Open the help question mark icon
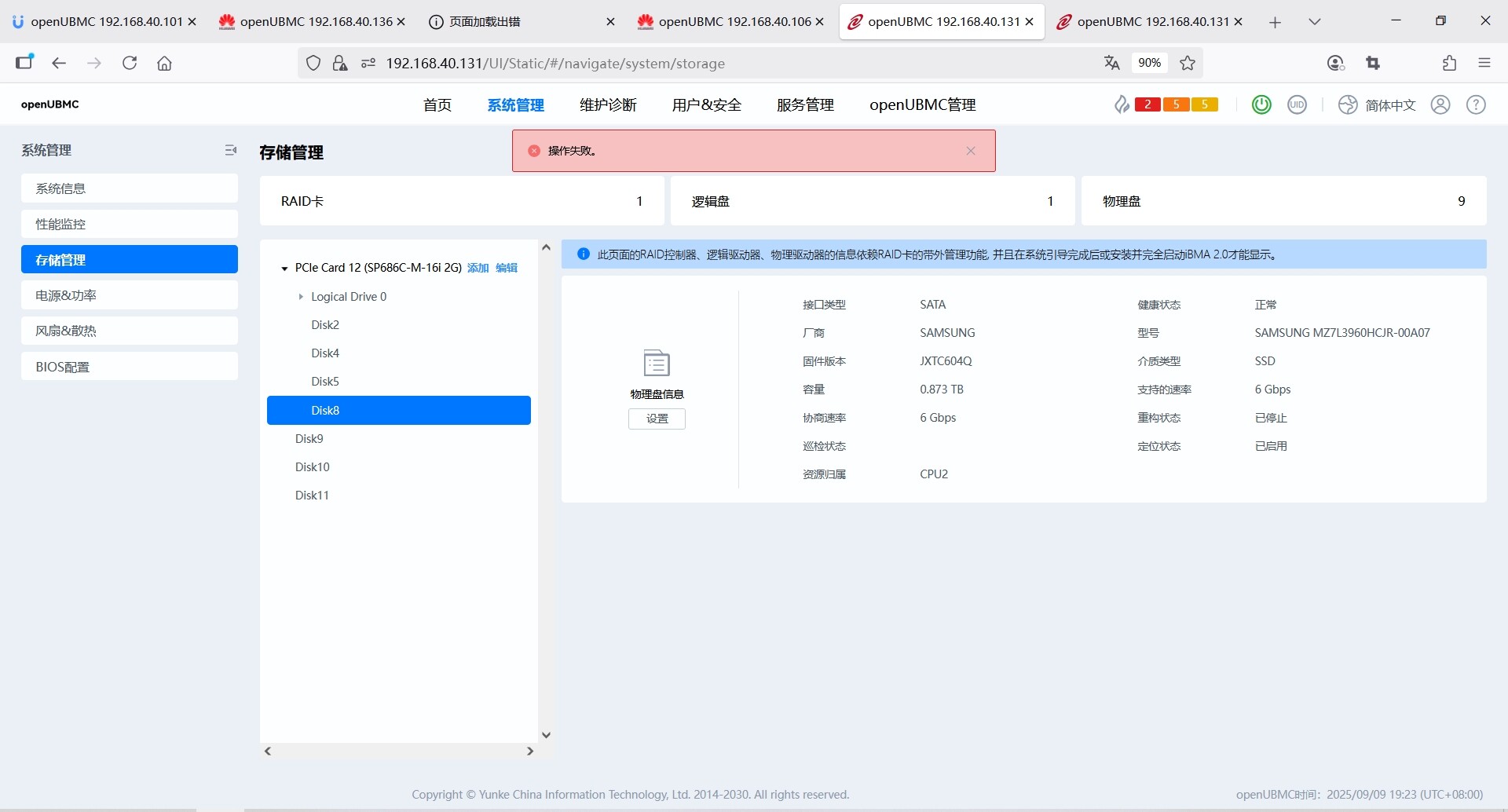 [1476, 104]
